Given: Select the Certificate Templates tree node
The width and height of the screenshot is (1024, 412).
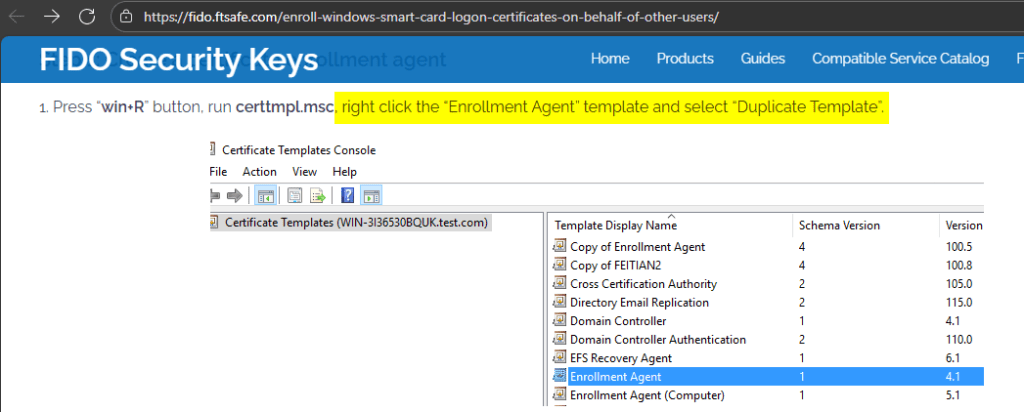Looking at the screenshot, I should (357, 222).
